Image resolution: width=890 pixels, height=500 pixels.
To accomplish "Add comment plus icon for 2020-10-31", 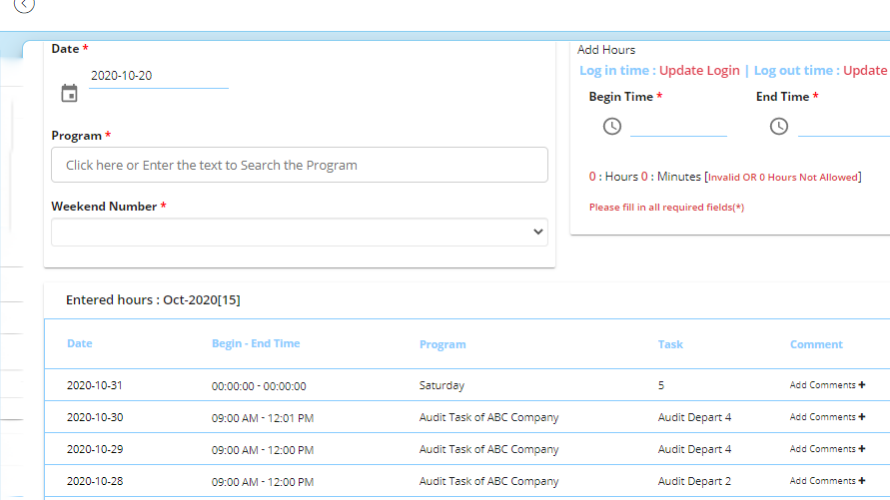I will point(861,385).
